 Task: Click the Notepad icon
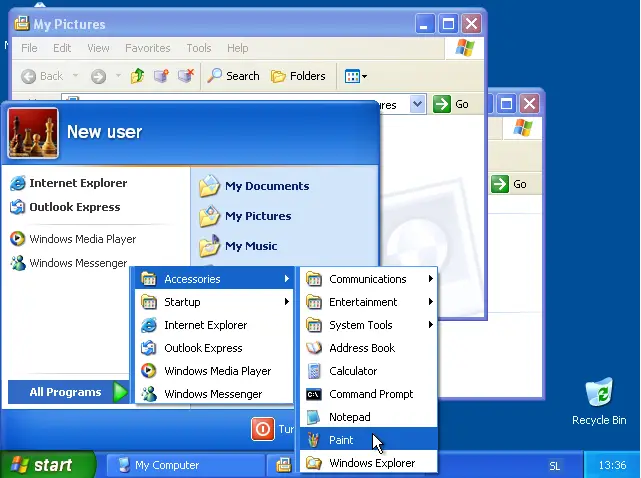click(313, 417)
